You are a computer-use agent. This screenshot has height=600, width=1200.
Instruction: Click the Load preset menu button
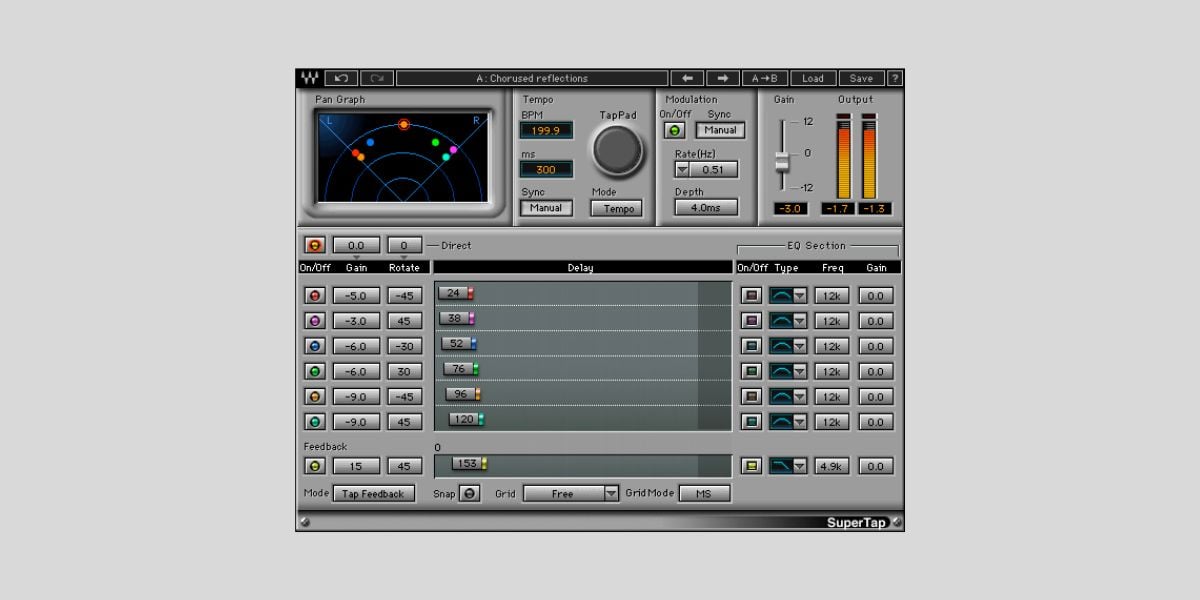[813, 78]
